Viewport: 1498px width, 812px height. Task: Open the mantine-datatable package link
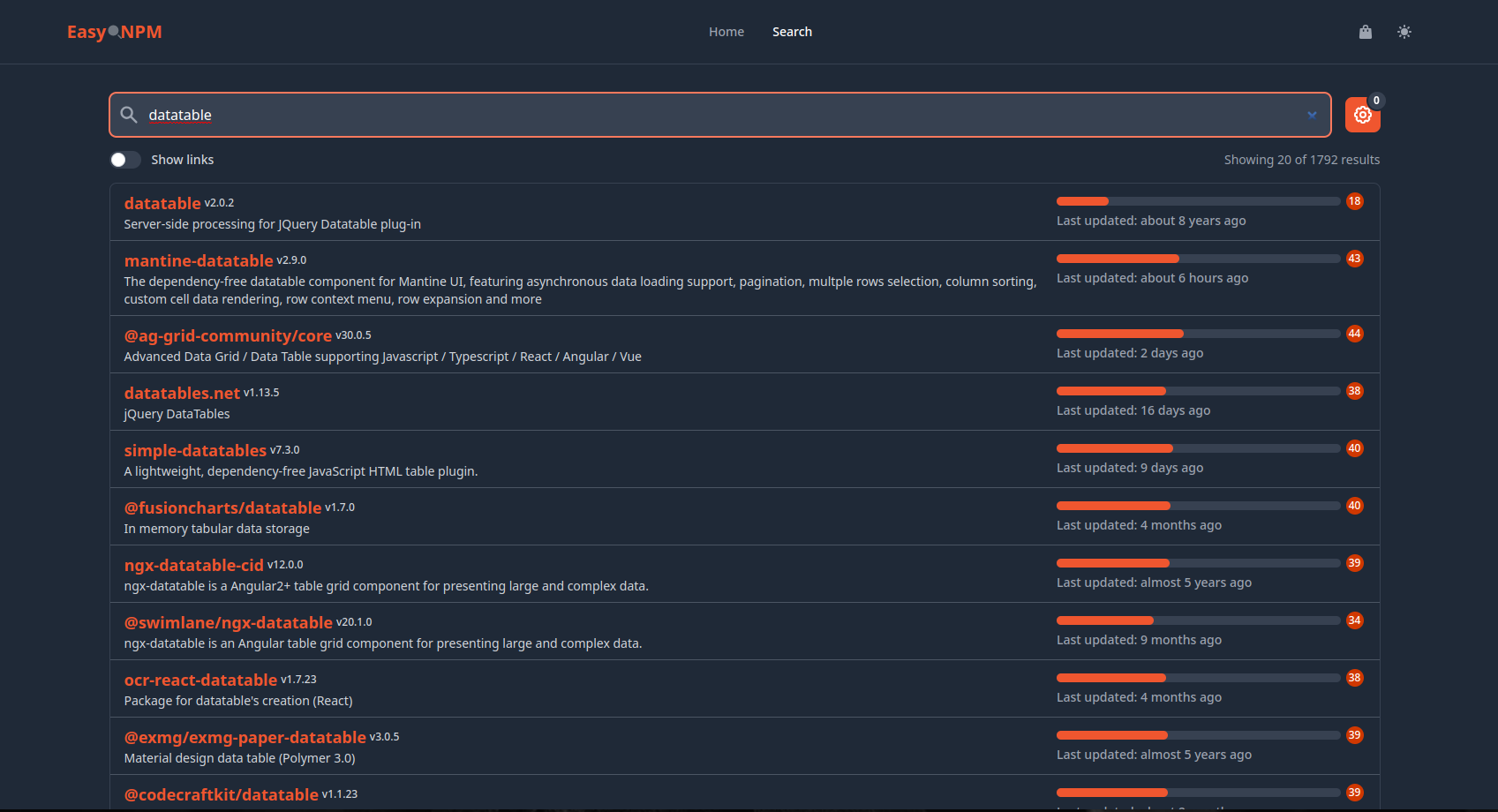[x=199, y=260]
